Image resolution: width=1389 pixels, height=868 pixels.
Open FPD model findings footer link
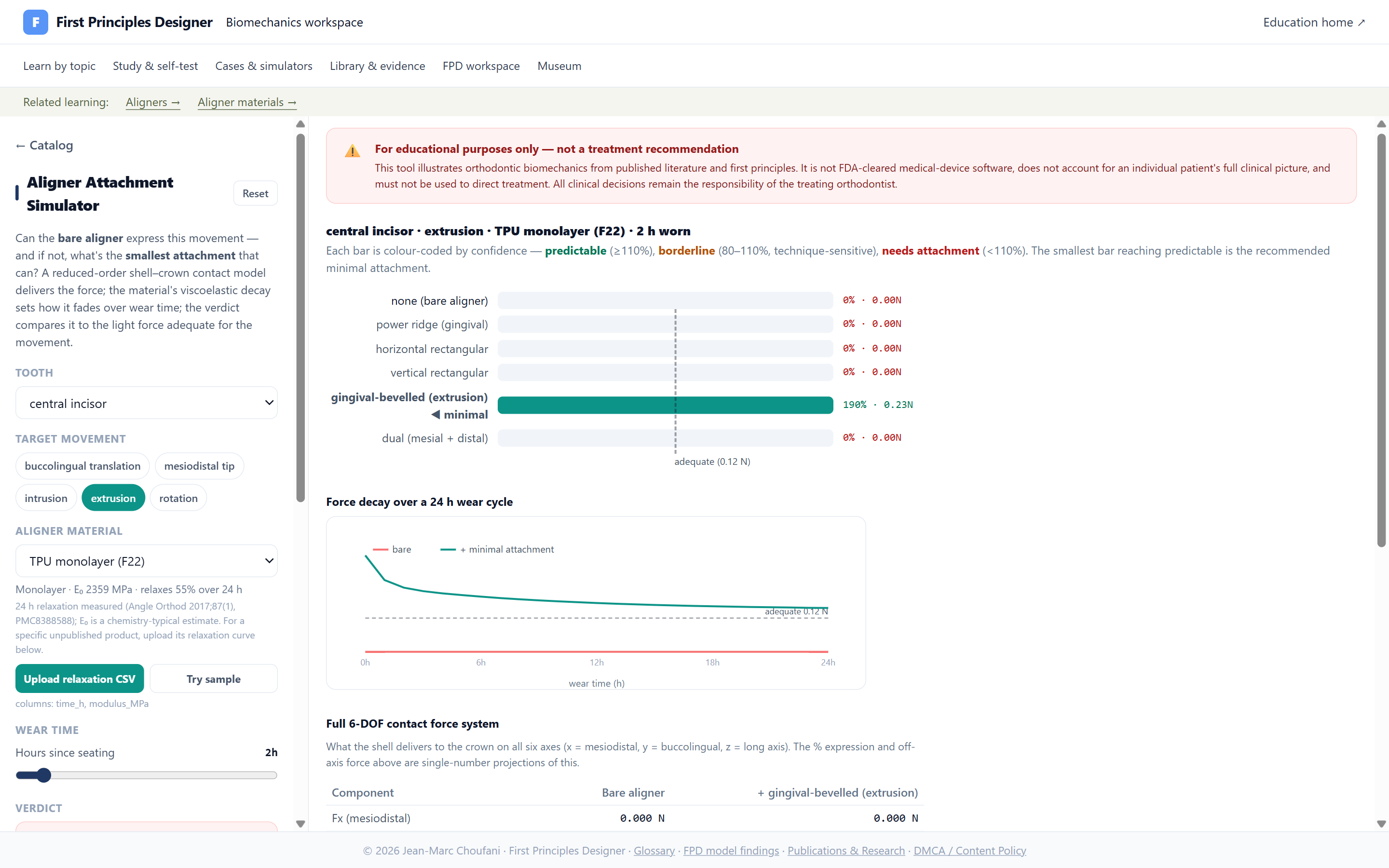[731, 850]
